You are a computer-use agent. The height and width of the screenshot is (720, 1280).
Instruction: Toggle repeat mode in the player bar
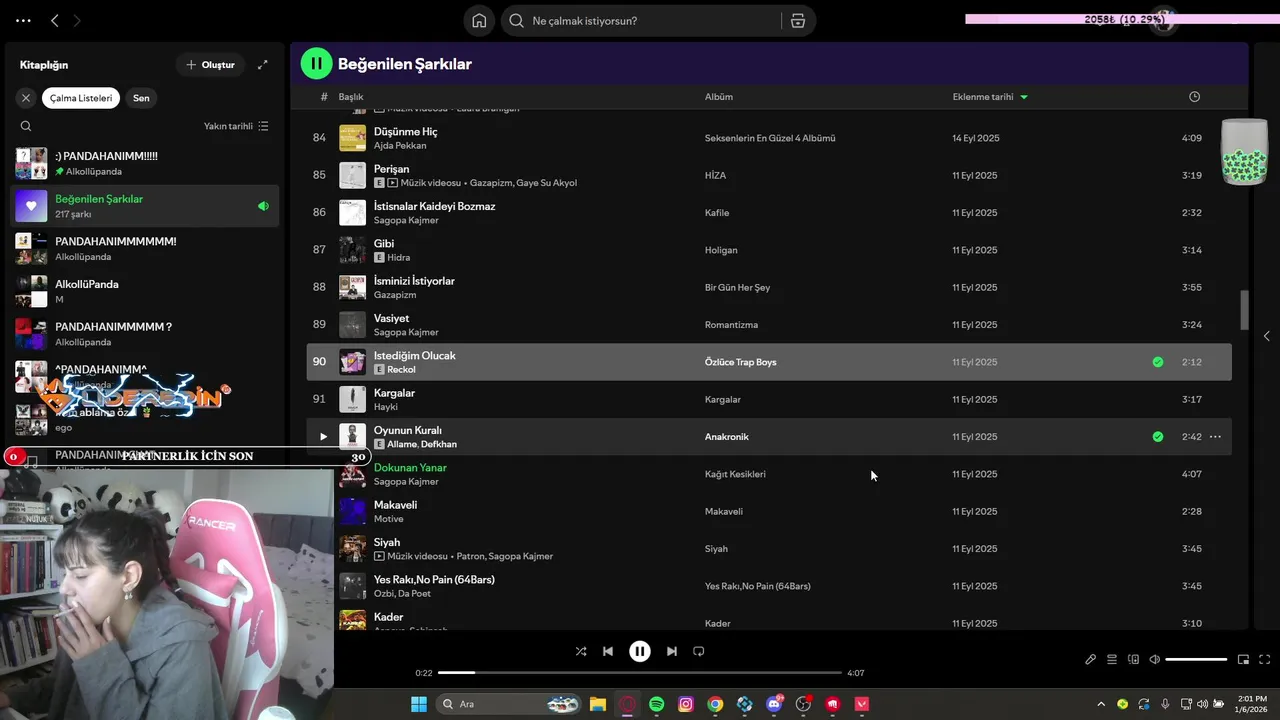click(699, 651)
